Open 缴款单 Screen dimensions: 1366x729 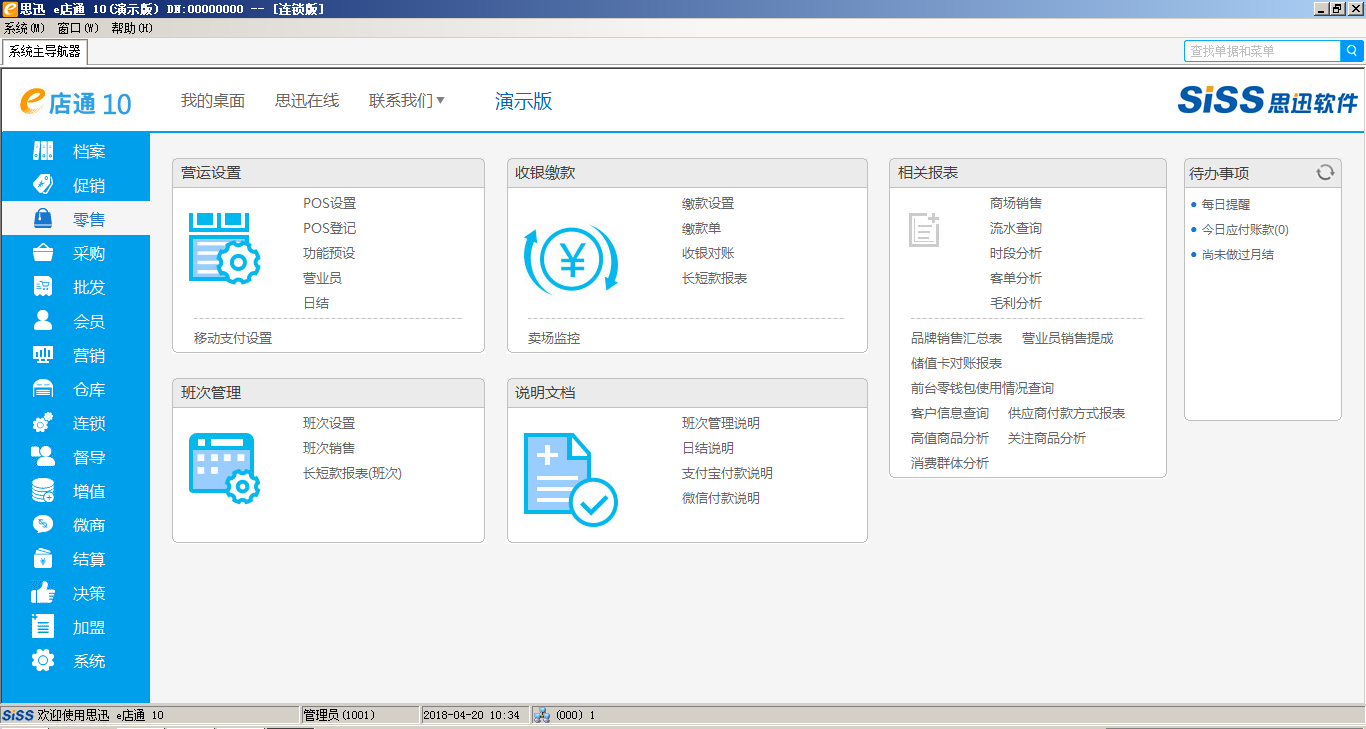click(702, 228)
